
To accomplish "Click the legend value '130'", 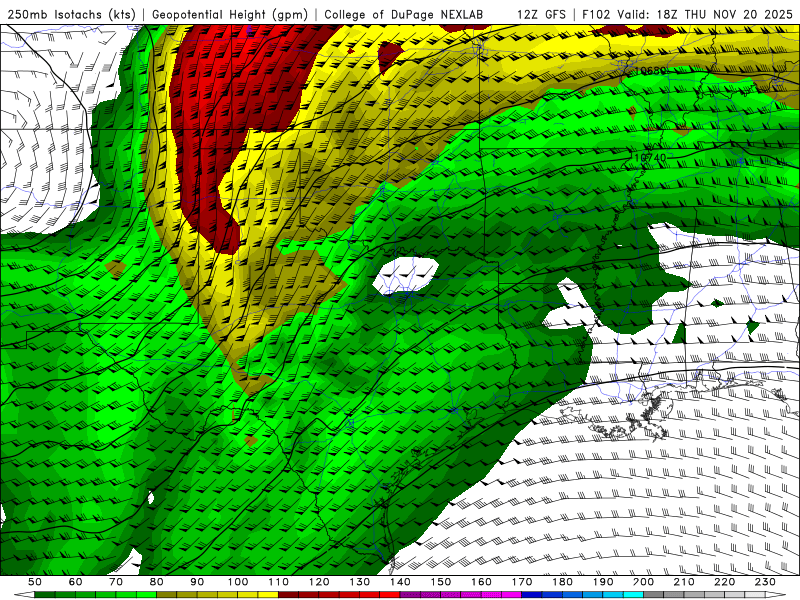I will [360, 582].
